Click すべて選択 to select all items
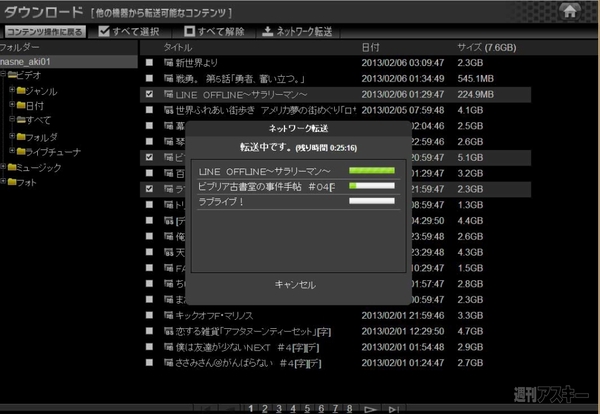Image resolution: width=600 pixels, height=414 pixels. point(129,32)
